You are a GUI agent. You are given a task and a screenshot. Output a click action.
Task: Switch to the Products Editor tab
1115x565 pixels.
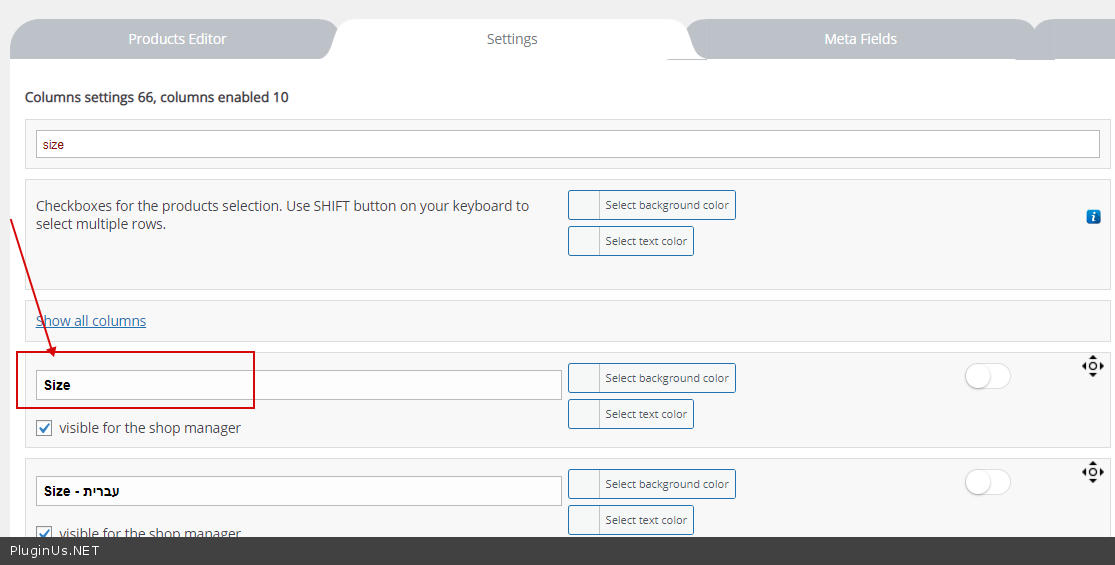(x=177, y=39)
